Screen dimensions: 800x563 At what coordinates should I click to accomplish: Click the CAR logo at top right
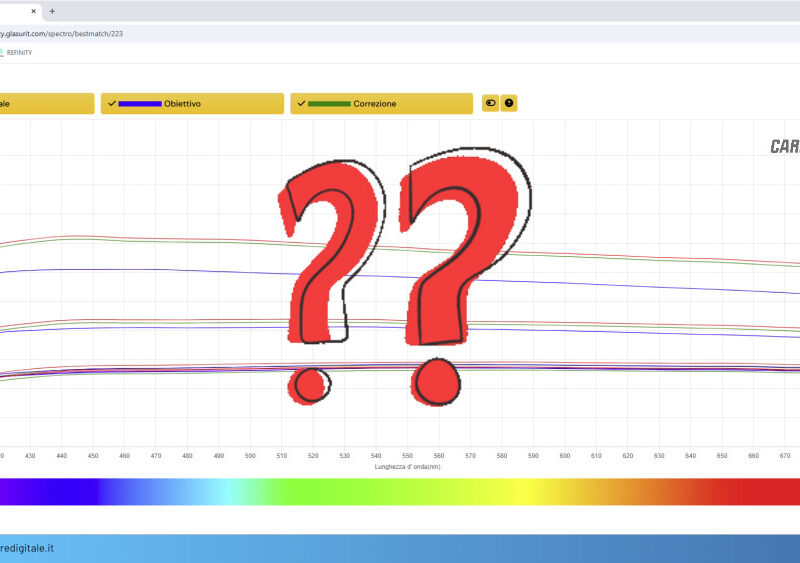tap(784, 147)
